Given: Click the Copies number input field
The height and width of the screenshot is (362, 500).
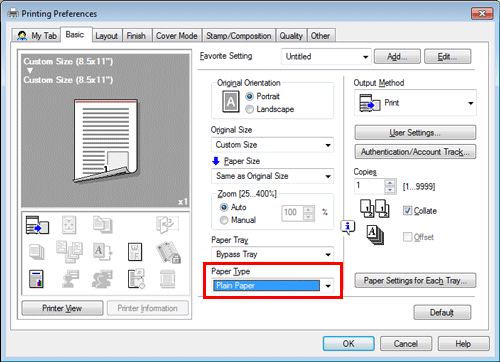Looking at the screenshot, I should click(370, 186).
